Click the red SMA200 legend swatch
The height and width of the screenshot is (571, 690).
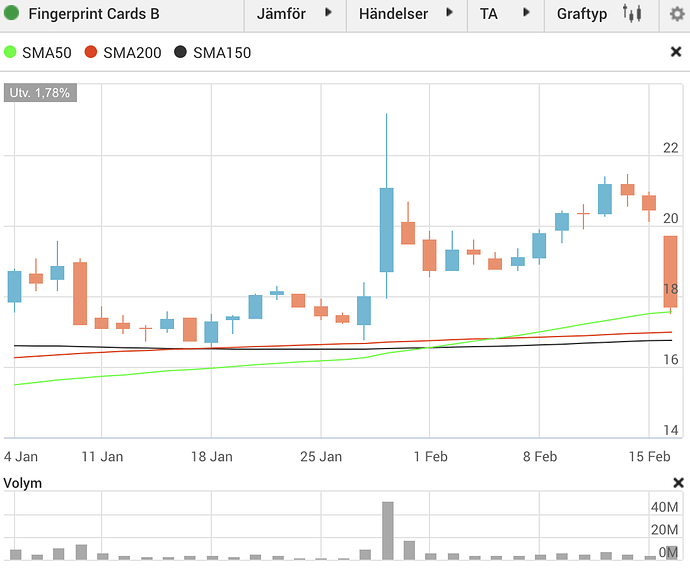pyautogui.click(x=91, y=52)
